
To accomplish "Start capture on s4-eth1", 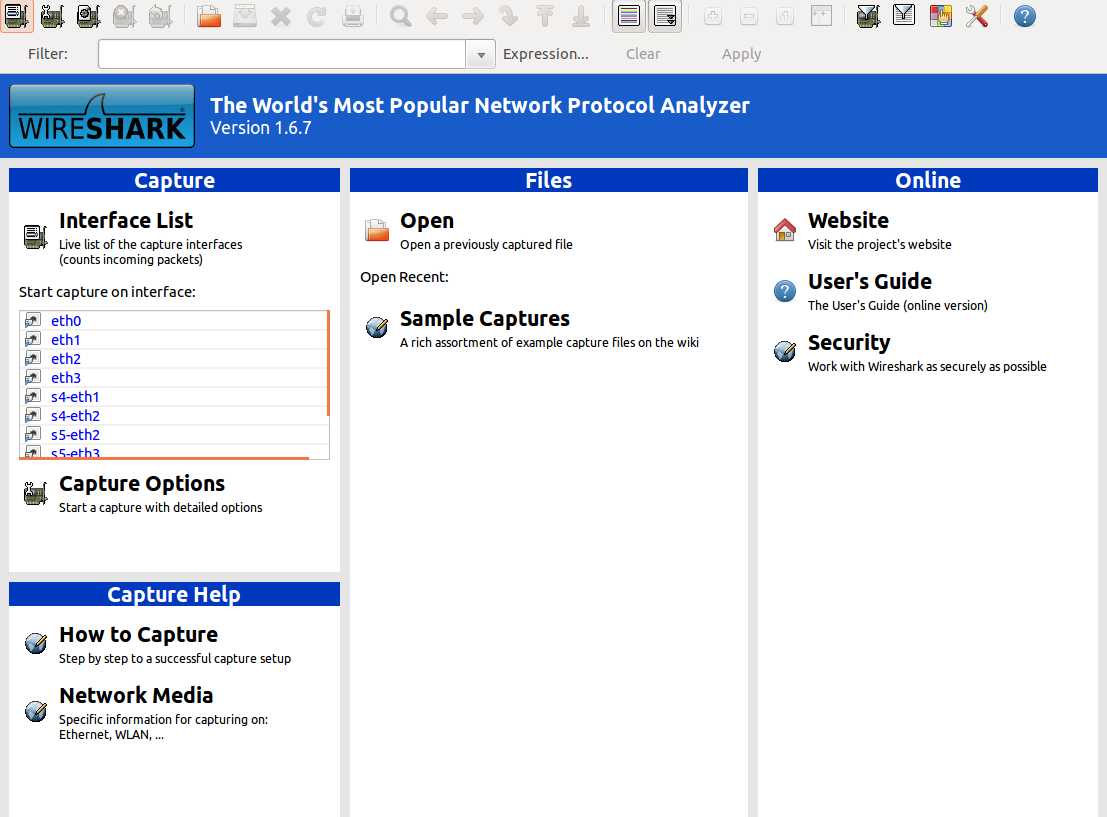I will point(75,397).
